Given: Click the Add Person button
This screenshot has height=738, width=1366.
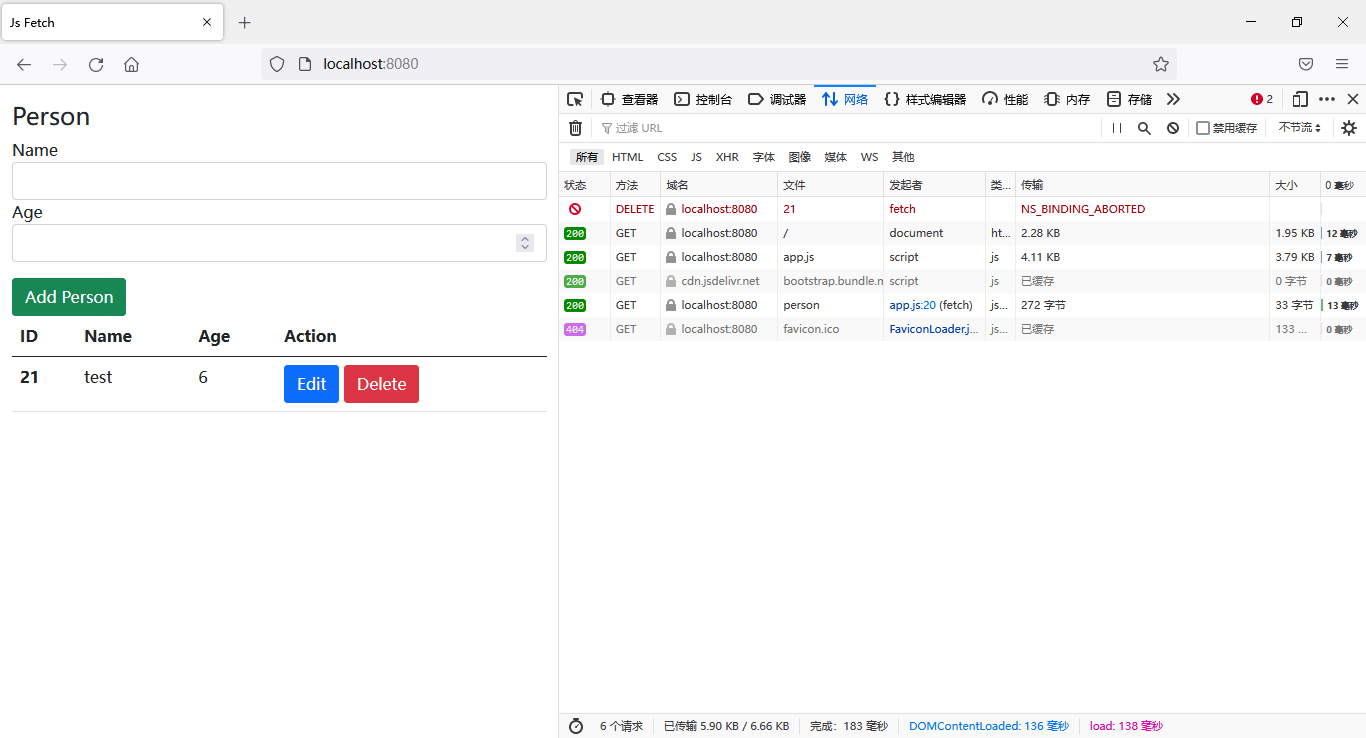Looking at the screenshot, I should tap(68, 297).
